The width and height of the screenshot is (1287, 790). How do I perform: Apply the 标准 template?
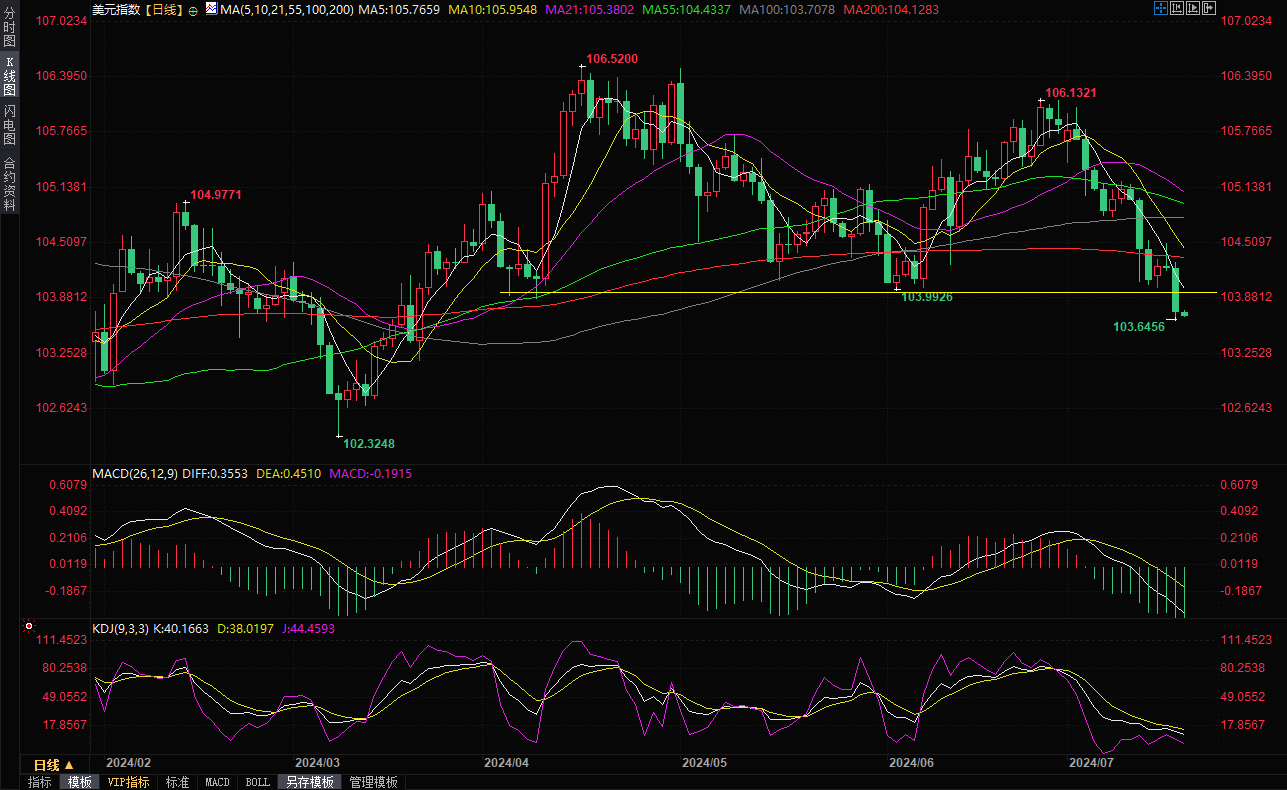[177, 782]
